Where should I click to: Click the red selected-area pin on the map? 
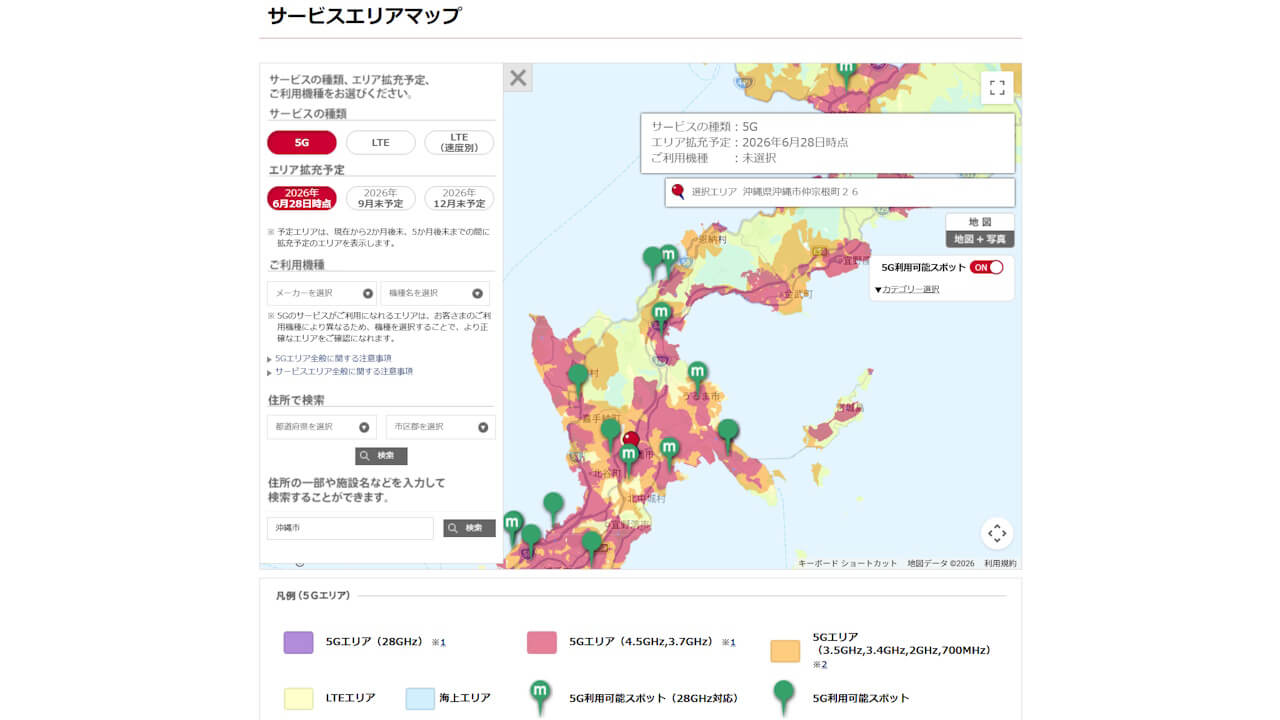tap(630, 441)
